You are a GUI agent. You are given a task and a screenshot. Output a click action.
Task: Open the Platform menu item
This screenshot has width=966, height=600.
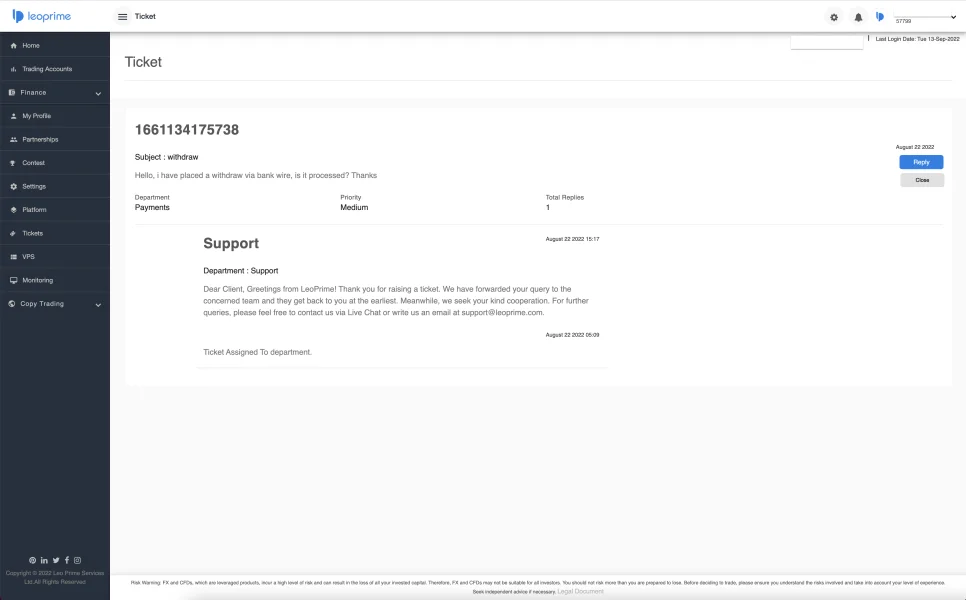(34, 209)
